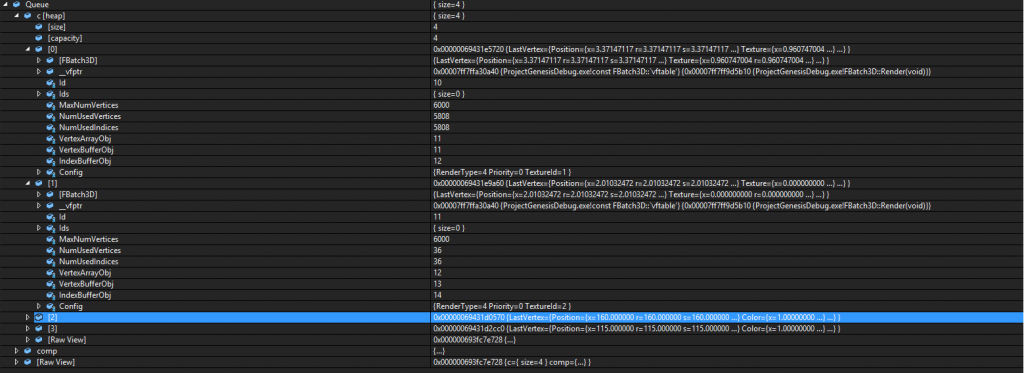The image size is (1024, 373).
Task: Click the __vfptr icon under element [0]
Action: tap(50, 71)
